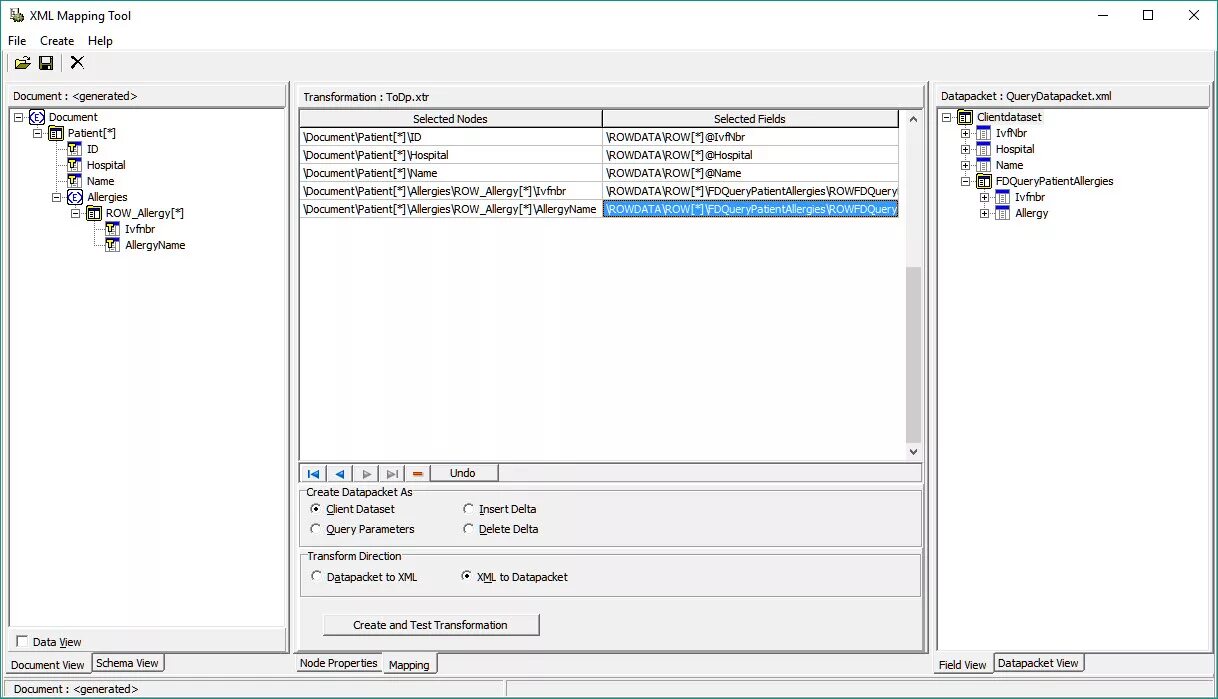
Task: Collapse the ROW_Allergy[*] node
Action: point(76,213)
